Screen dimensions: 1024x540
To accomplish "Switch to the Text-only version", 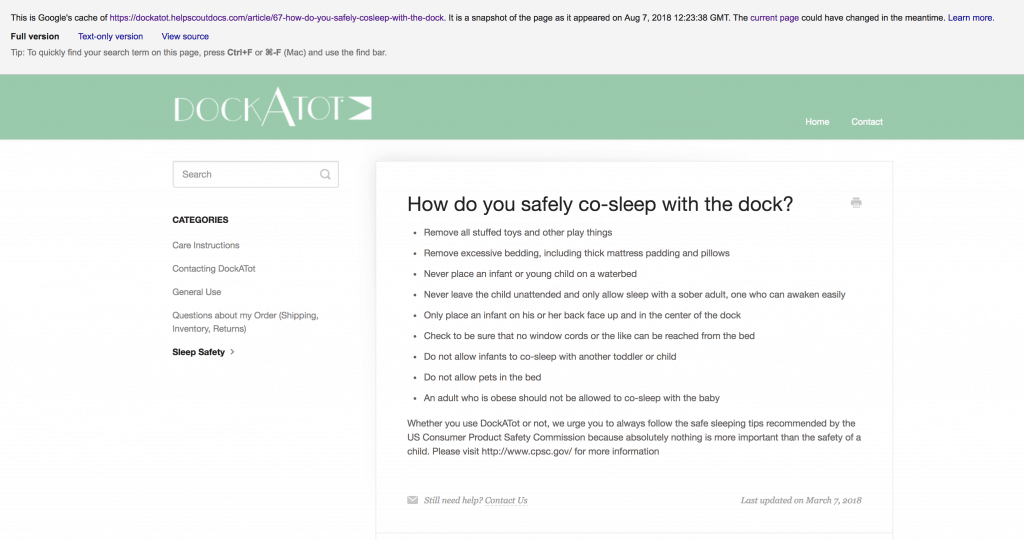I will (x=111, y=36).
